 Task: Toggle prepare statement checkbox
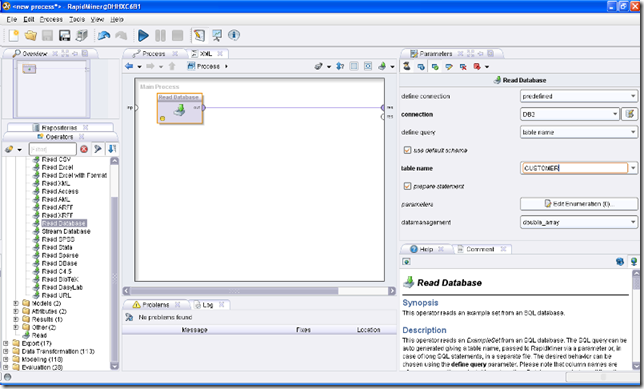click(x=407, y=186)
